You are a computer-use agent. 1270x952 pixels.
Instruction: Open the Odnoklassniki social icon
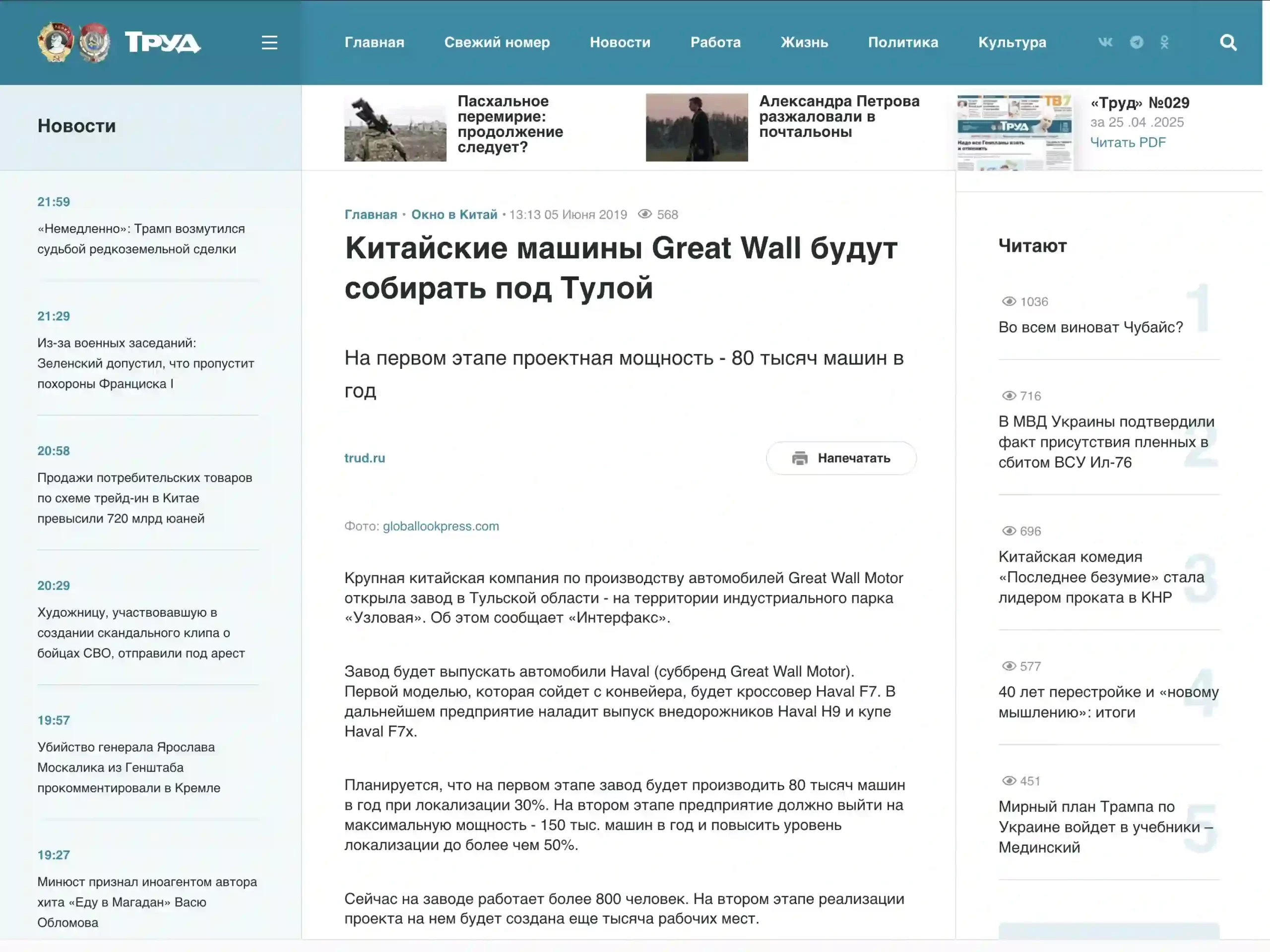click(x=1164, y=42)
